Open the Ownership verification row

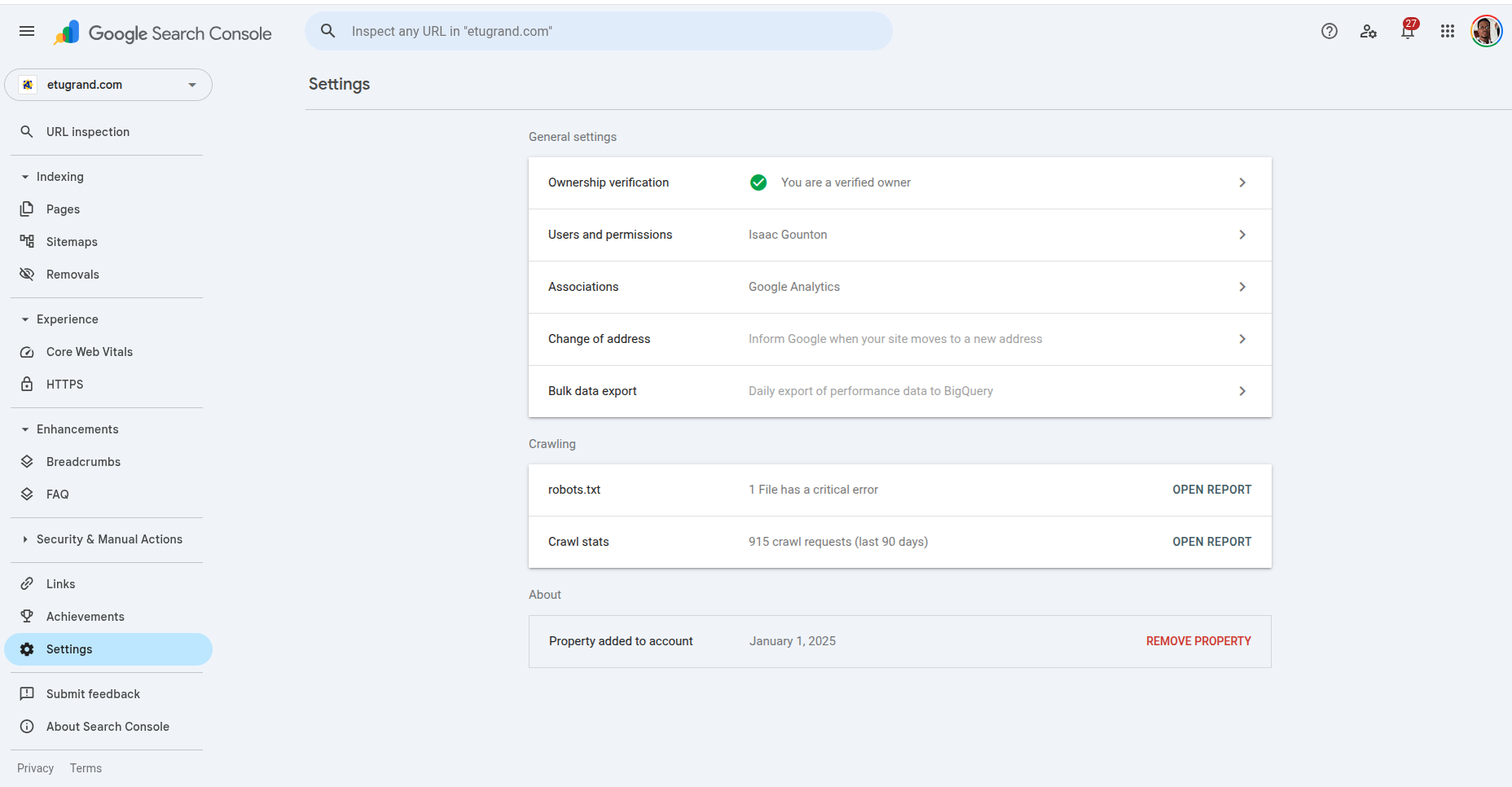[899, 182]
